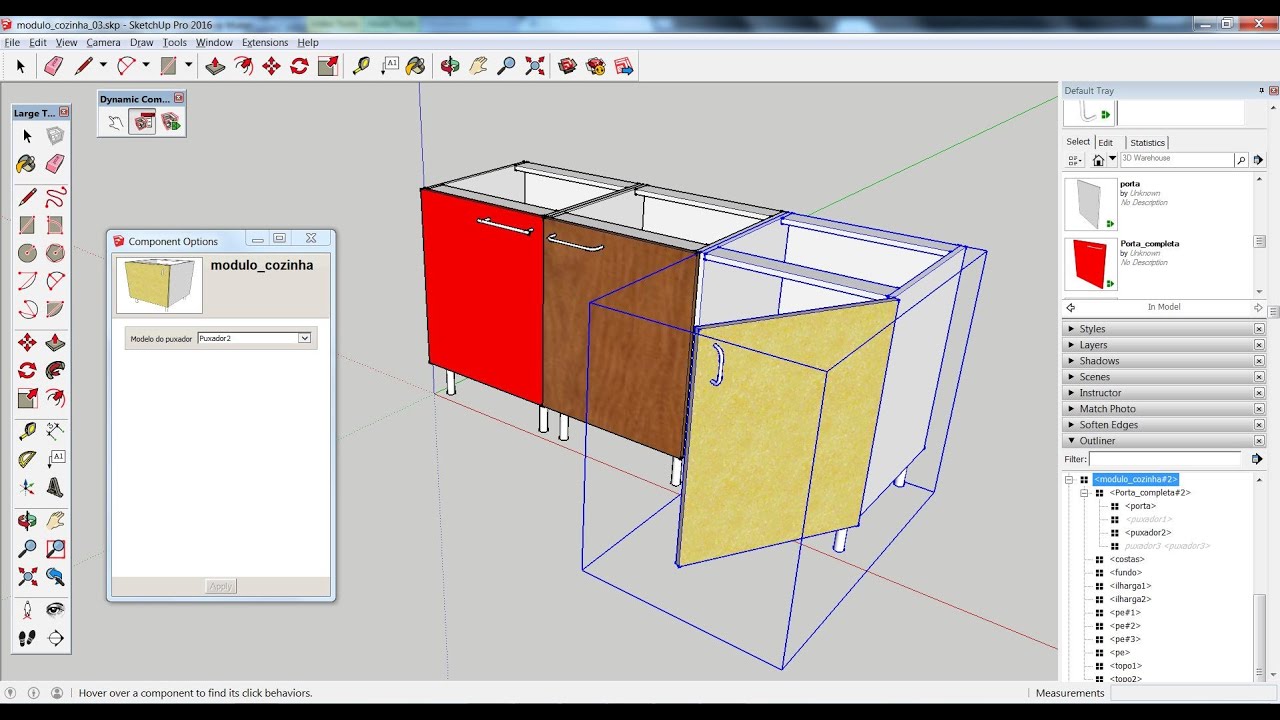Click the search button beside 3D Warehouse field
Screen dimensions: 1280x720
click(1241, 160)
